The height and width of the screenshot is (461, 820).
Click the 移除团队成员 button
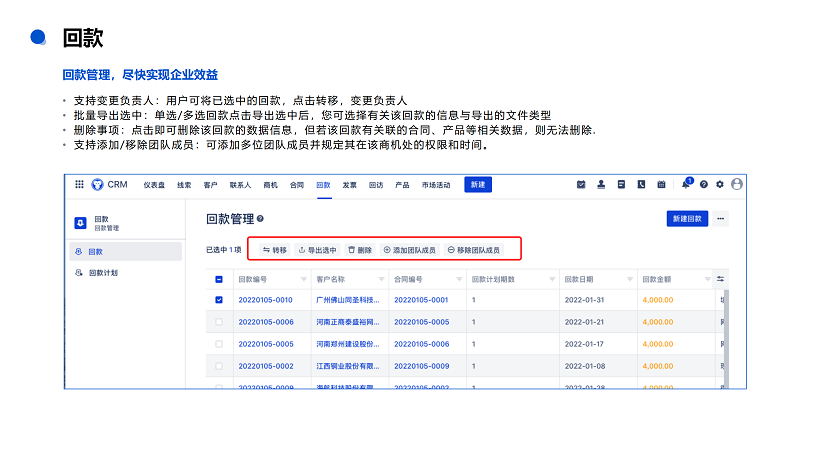point(474,250)
